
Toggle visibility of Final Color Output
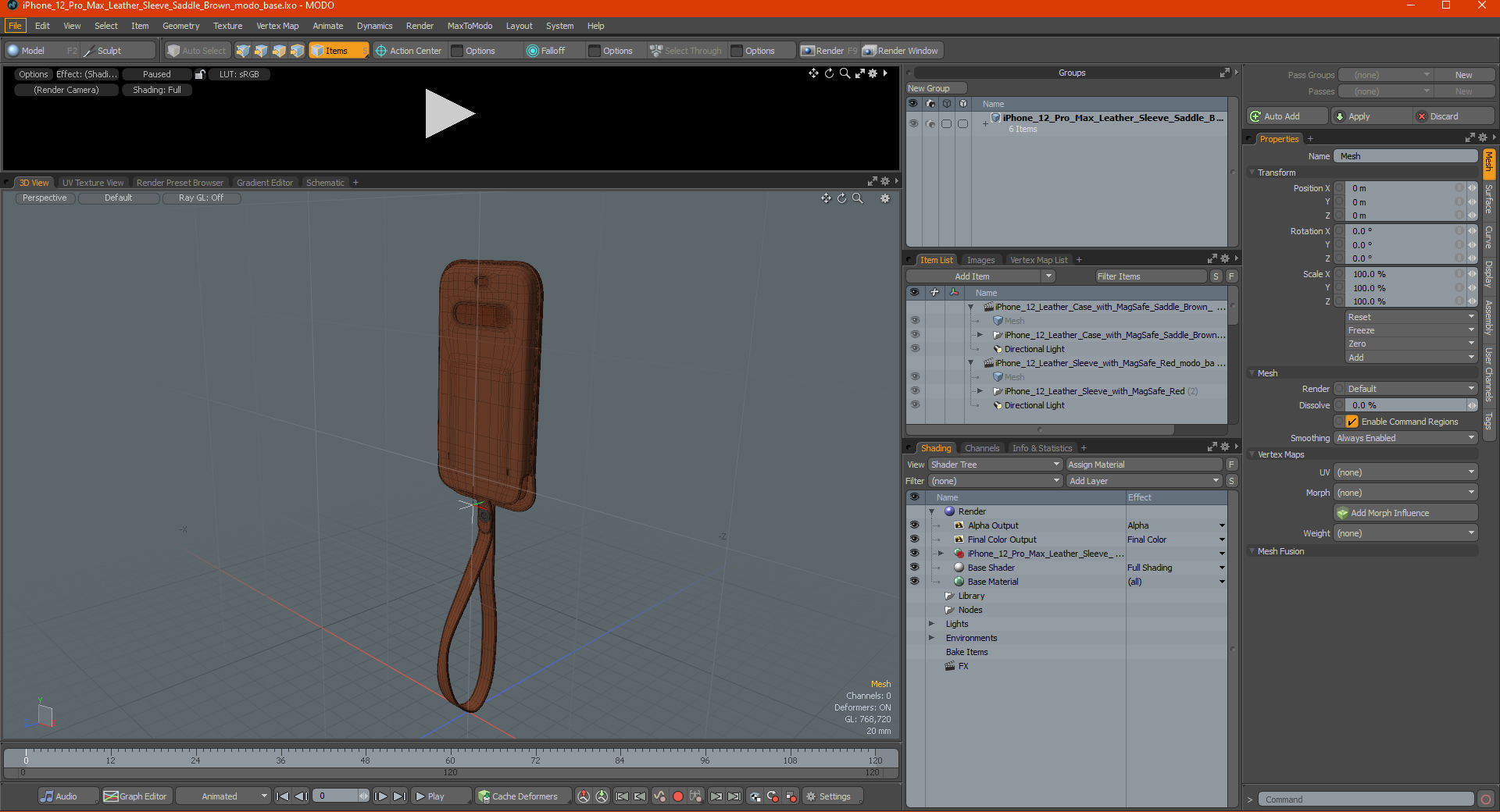point(914,540)
